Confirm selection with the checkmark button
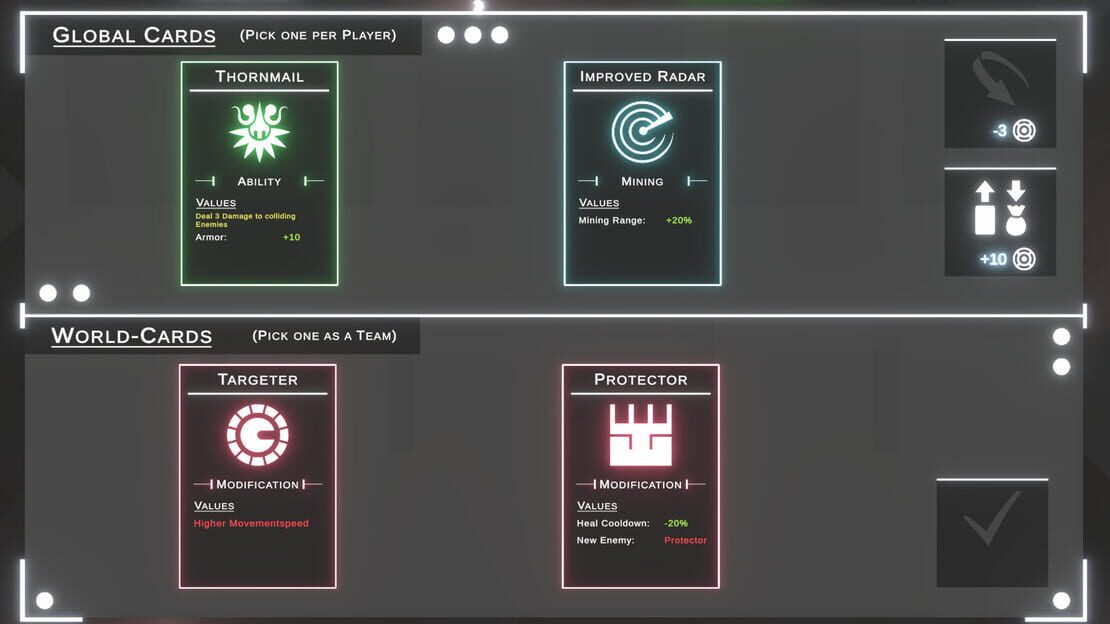This screenshot has height=624, width=1110. (x=992, y=533)
